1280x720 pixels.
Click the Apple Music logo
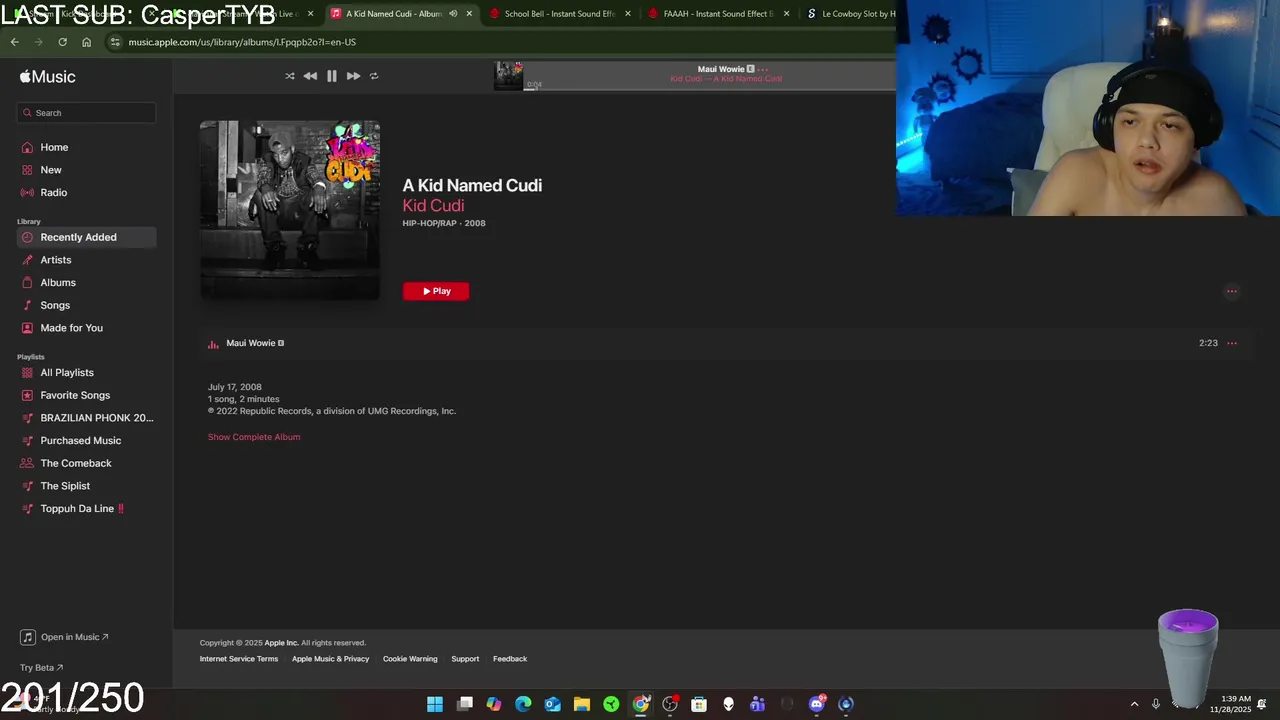click(x=47, y=77)
